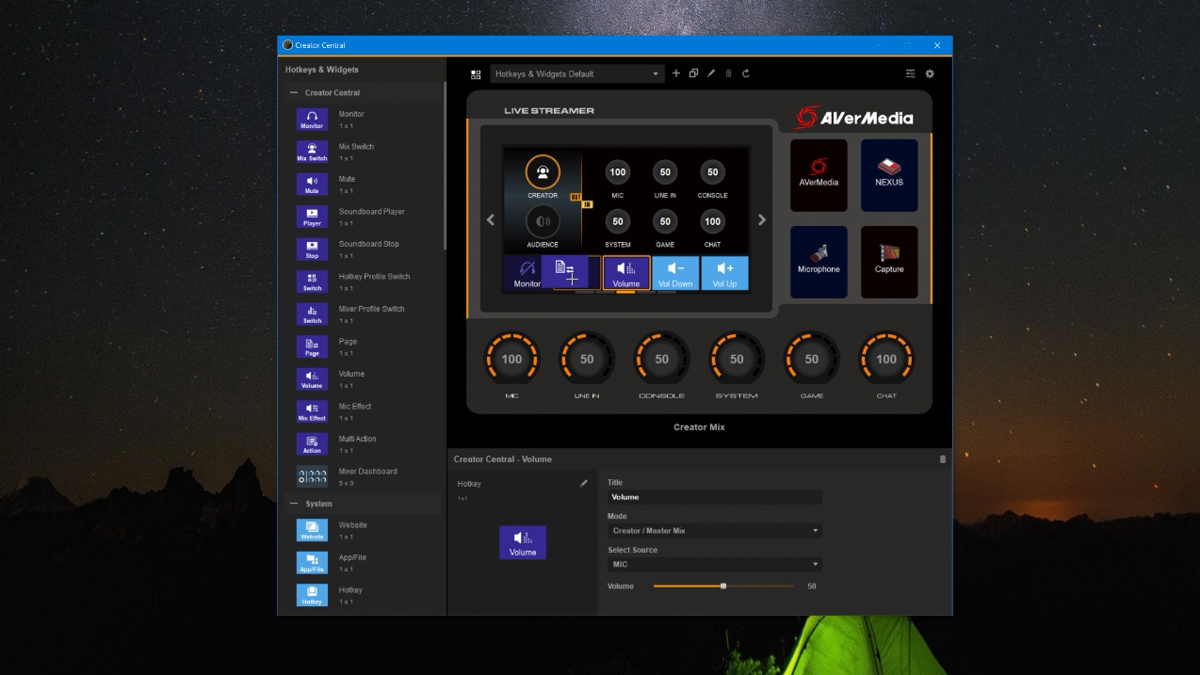Open the settings gear icon
Image resolution: width=1200 pixels, height=675 pixels.
[x=930, y=74]
